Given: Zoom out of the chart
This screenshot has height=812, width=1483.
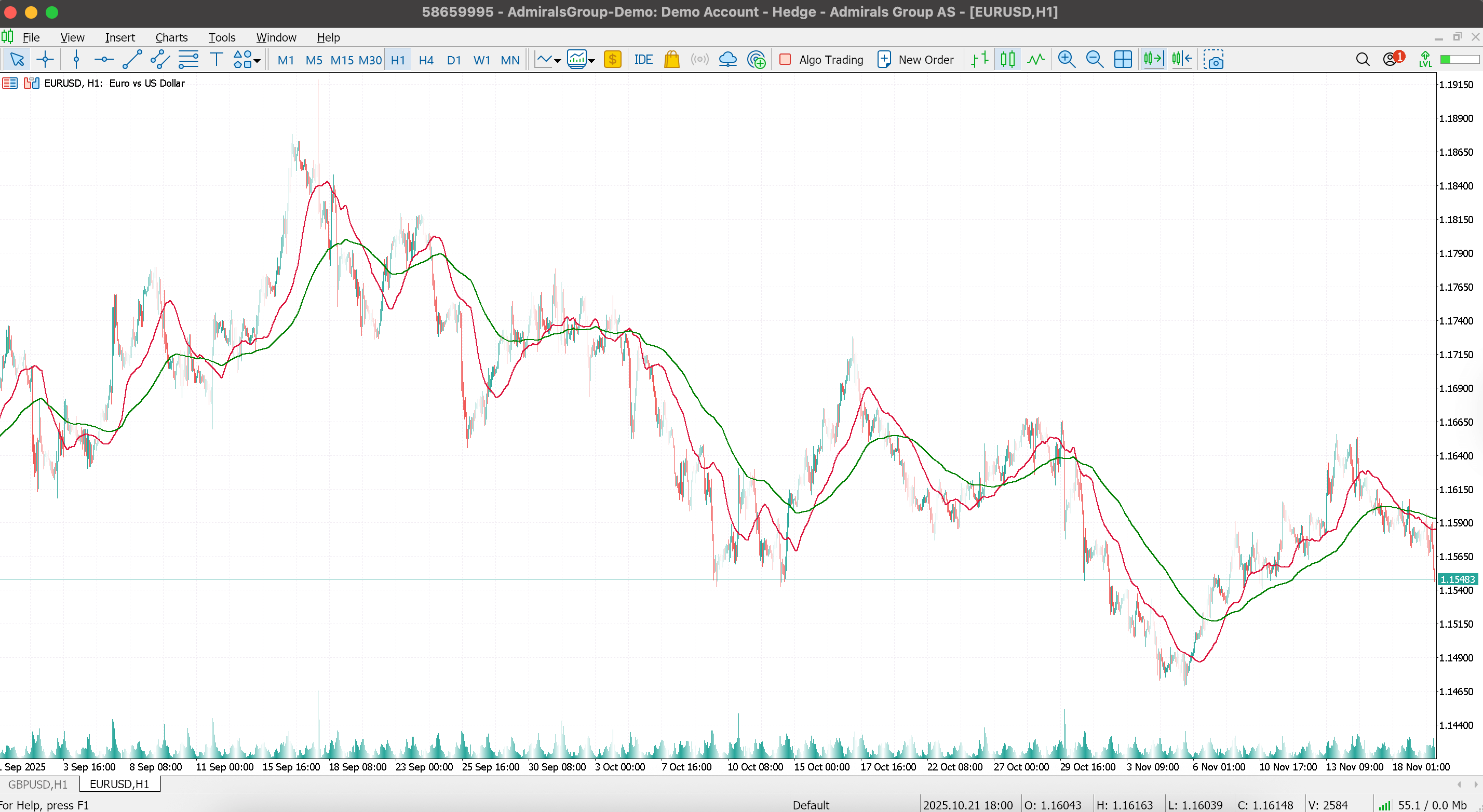Looking at the screenshot, I should coord(1095,59).
